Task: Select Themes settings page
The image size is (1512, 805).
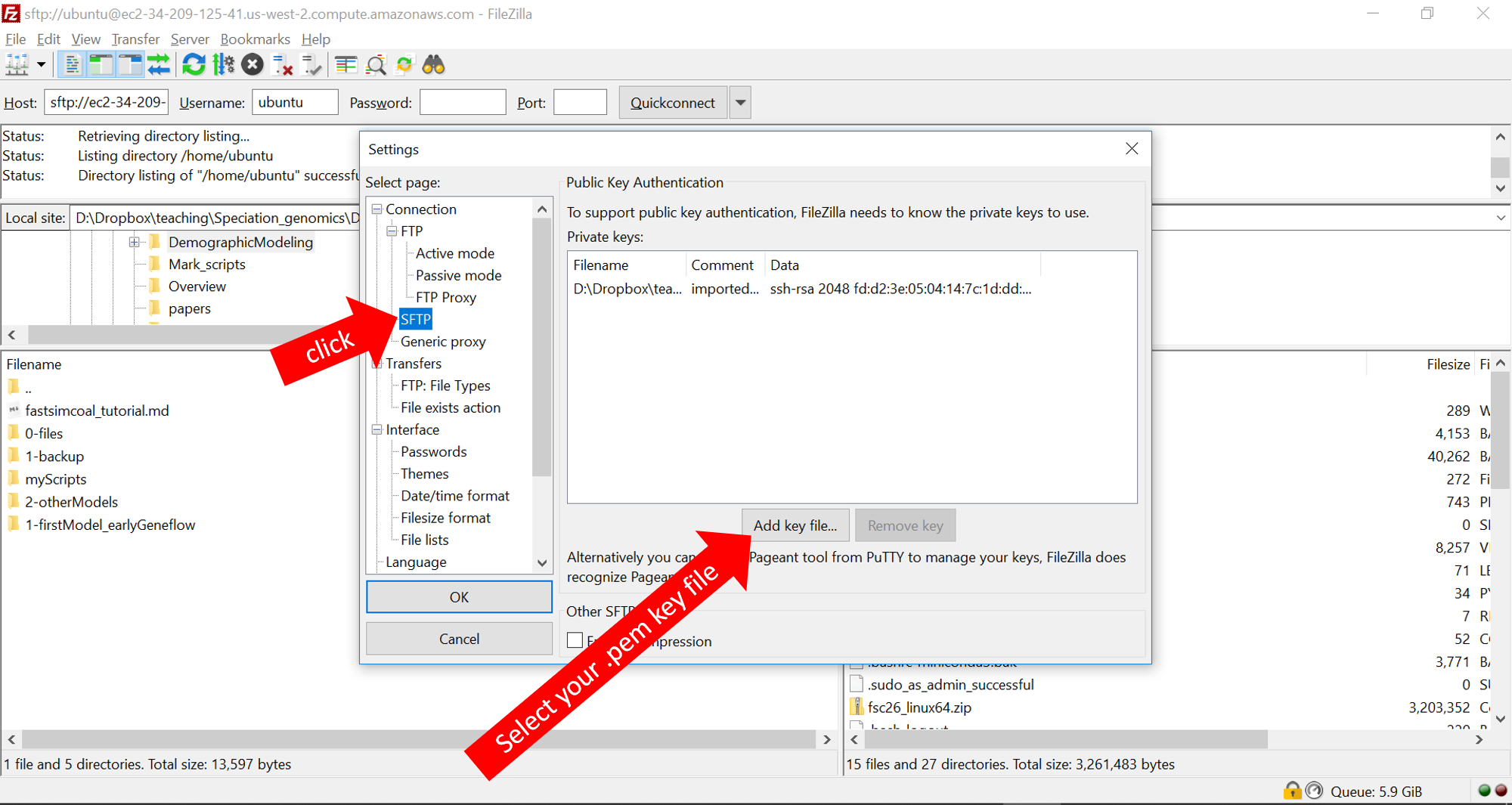Action: (x=425, y=473)
